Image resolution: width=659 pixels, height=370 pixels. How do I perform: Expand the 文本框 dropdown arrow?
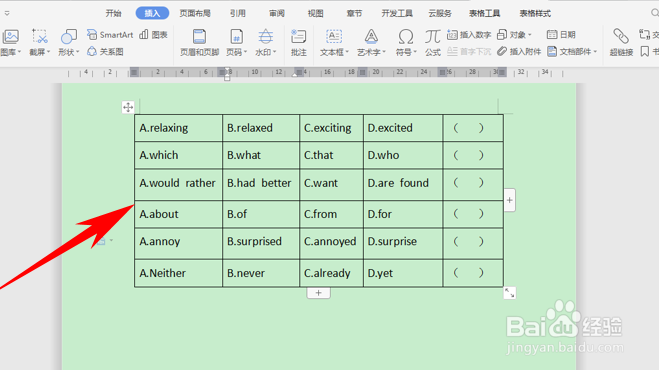coord(347,52)
